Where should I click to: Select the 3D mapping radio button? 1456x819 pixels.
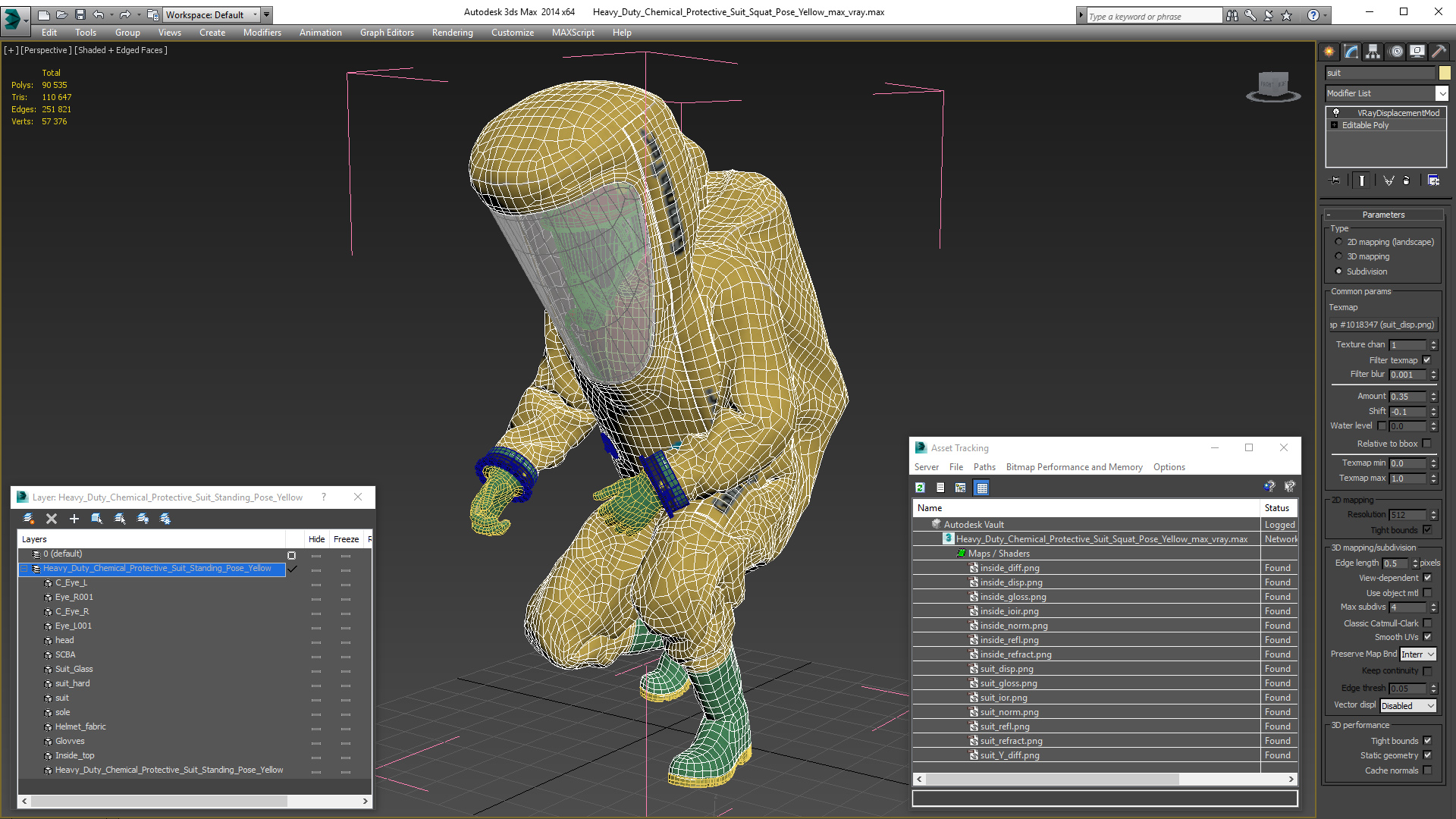coord(1339,256)
